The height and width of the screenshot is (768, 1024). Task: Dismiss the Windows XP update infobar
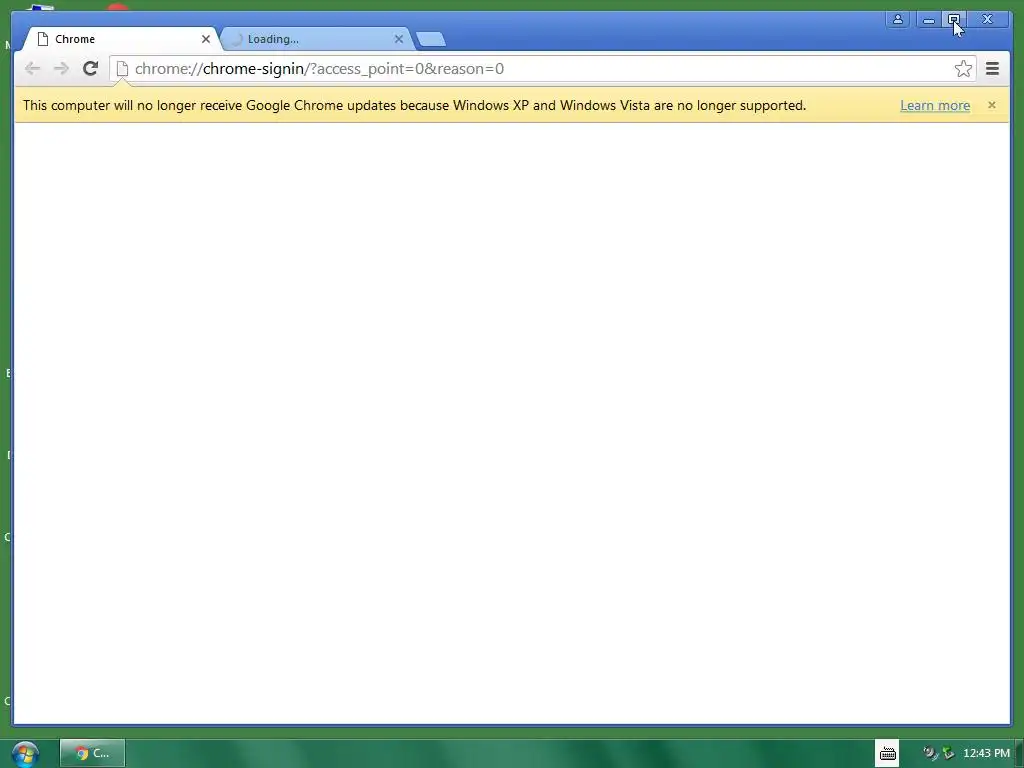(x=991, y=104)
